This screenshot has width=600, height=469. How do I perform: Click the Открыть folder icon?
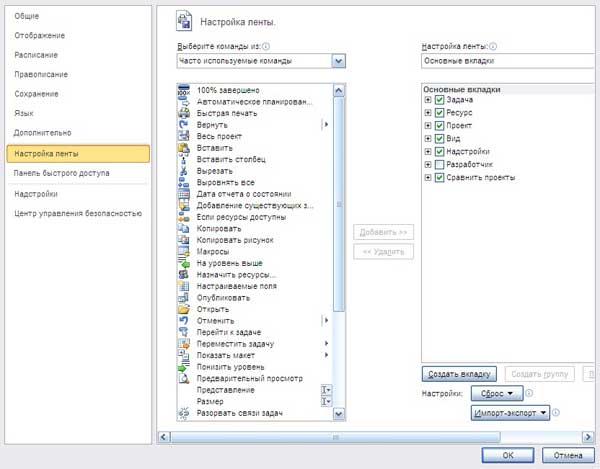pos(184,309)
